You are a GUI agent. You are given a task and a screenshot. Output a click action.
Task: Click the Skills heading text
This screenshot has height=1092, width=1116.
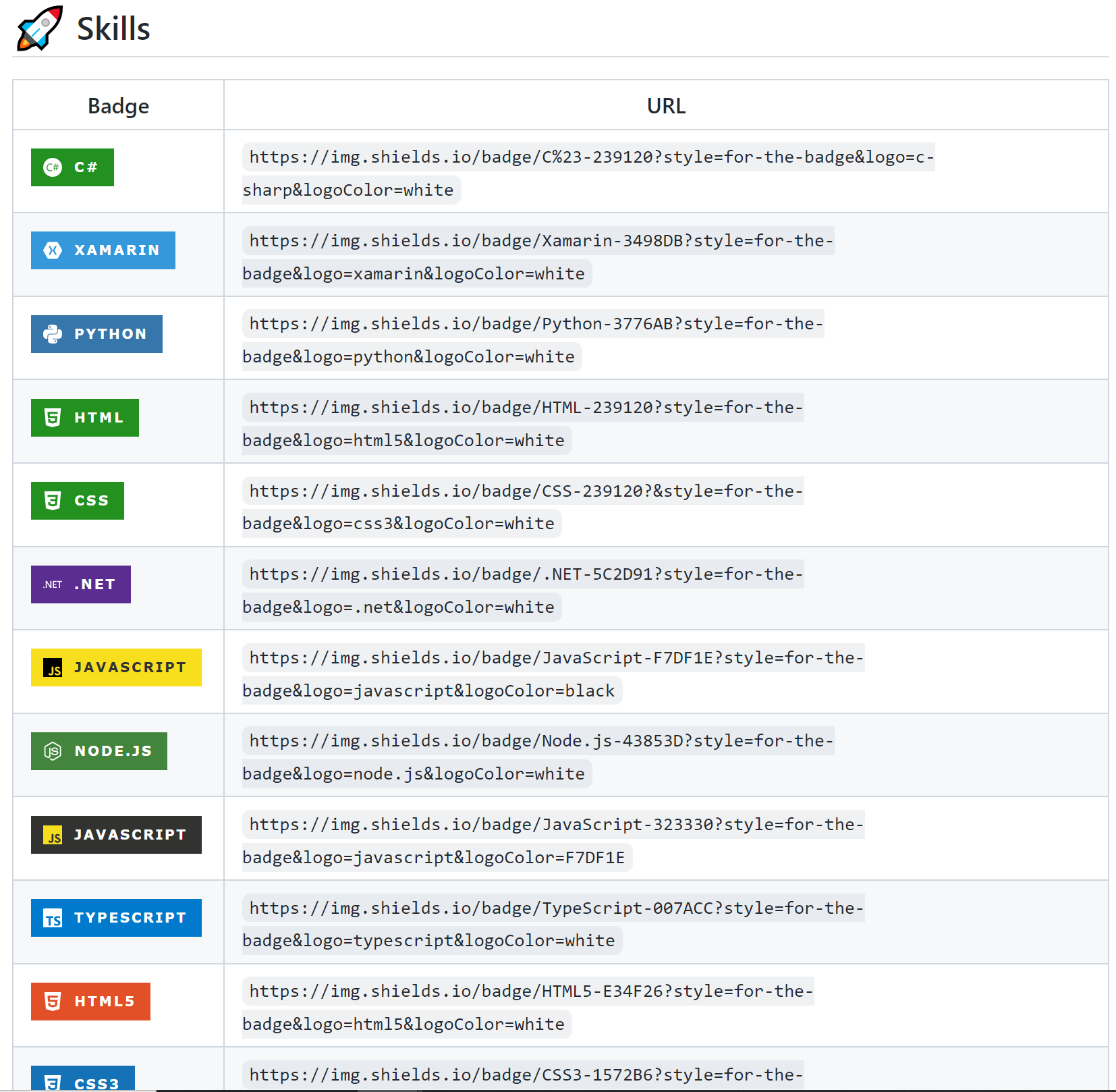(x=113, y=28)
